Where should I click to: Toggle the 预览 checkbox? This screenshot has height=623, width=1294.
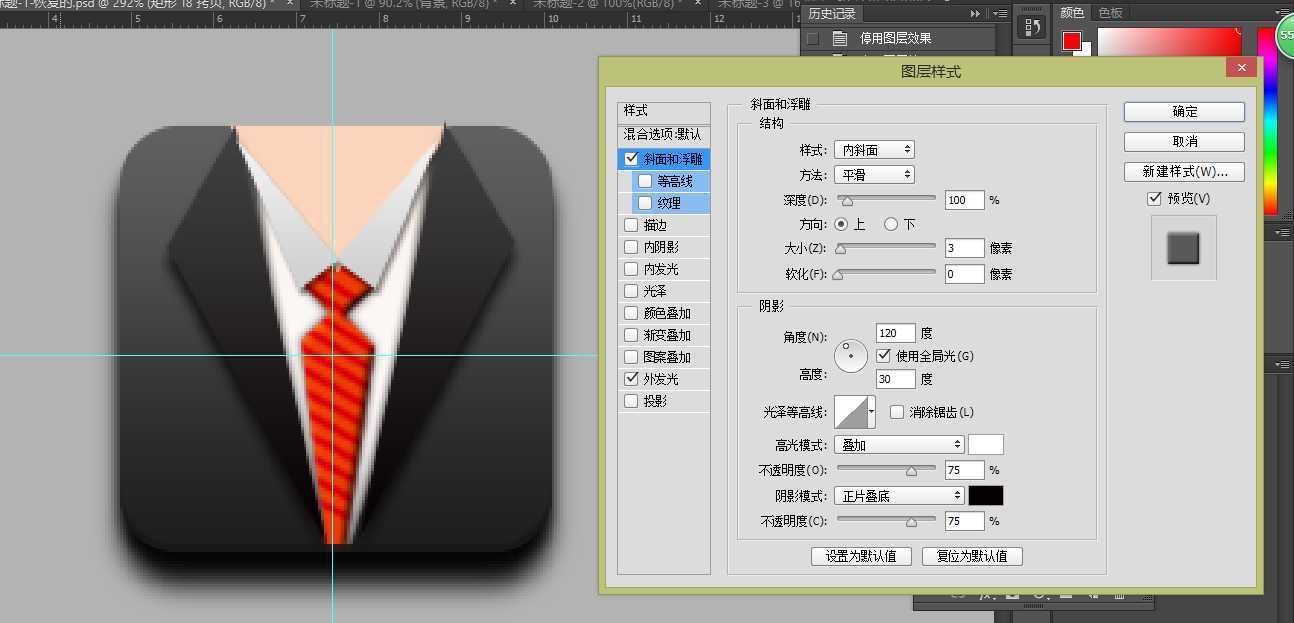click(1155, 198)
